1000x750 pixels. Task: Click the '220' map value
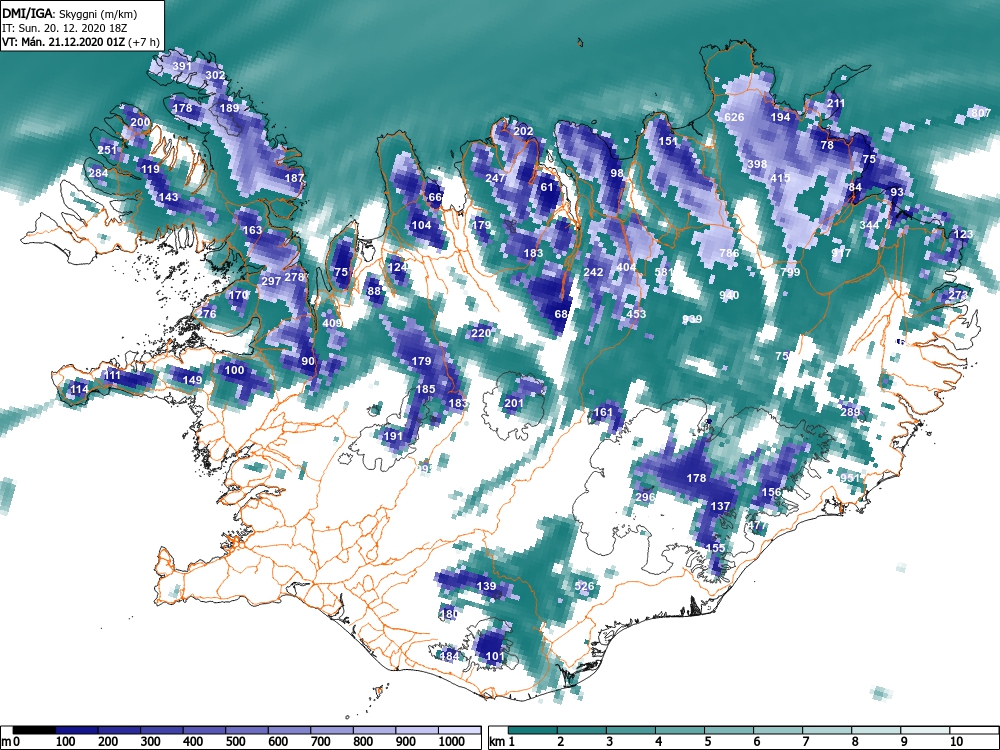[482, 333]
